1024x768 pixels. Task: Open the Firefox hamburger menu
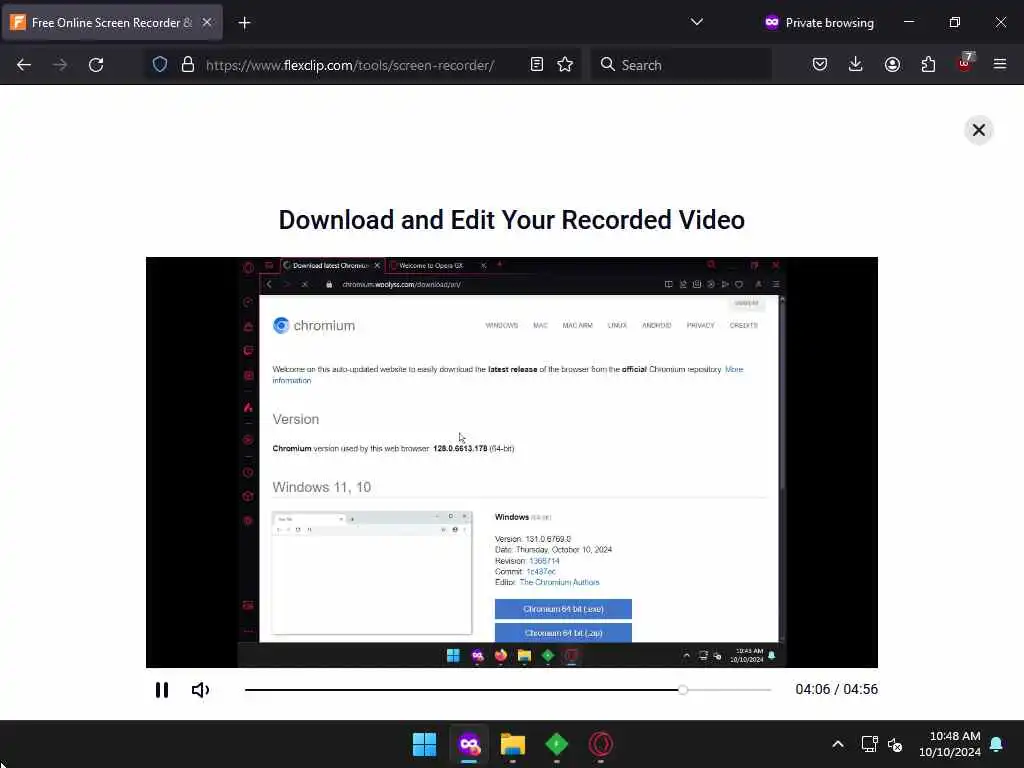1000,65
